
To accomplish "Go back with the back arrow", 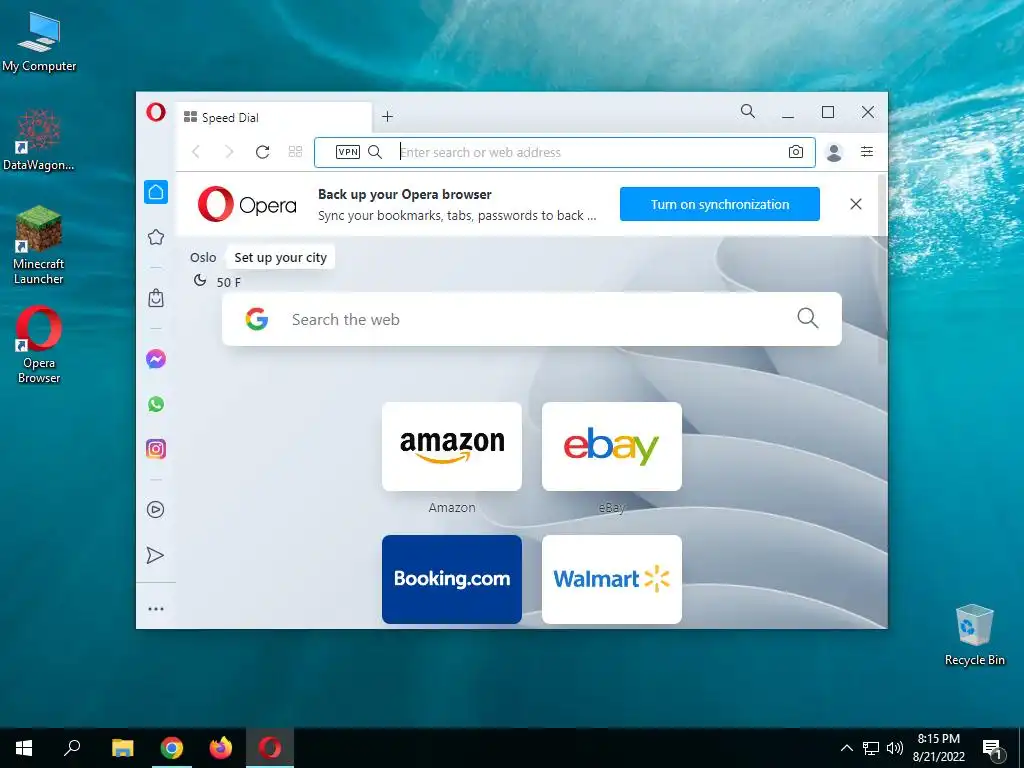I will pos(196,152).
